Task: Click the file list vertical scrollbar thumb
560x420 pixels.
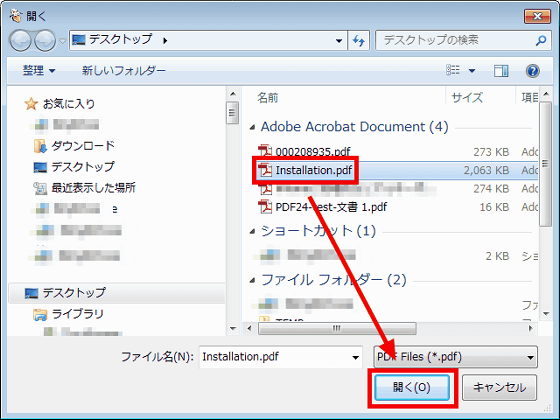Action: [545, 164]
